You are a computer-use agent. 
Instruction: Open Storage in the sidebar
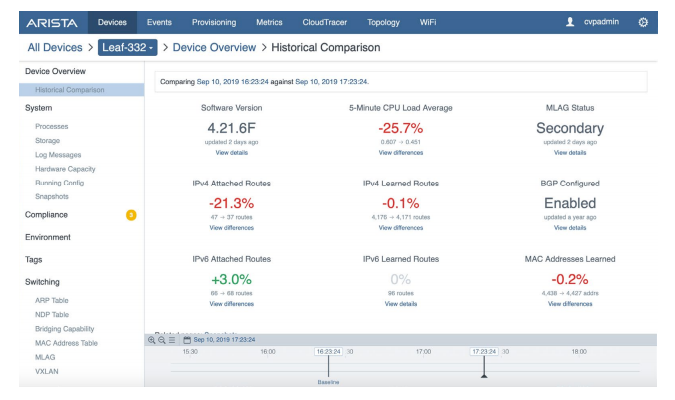coord(47,141)
